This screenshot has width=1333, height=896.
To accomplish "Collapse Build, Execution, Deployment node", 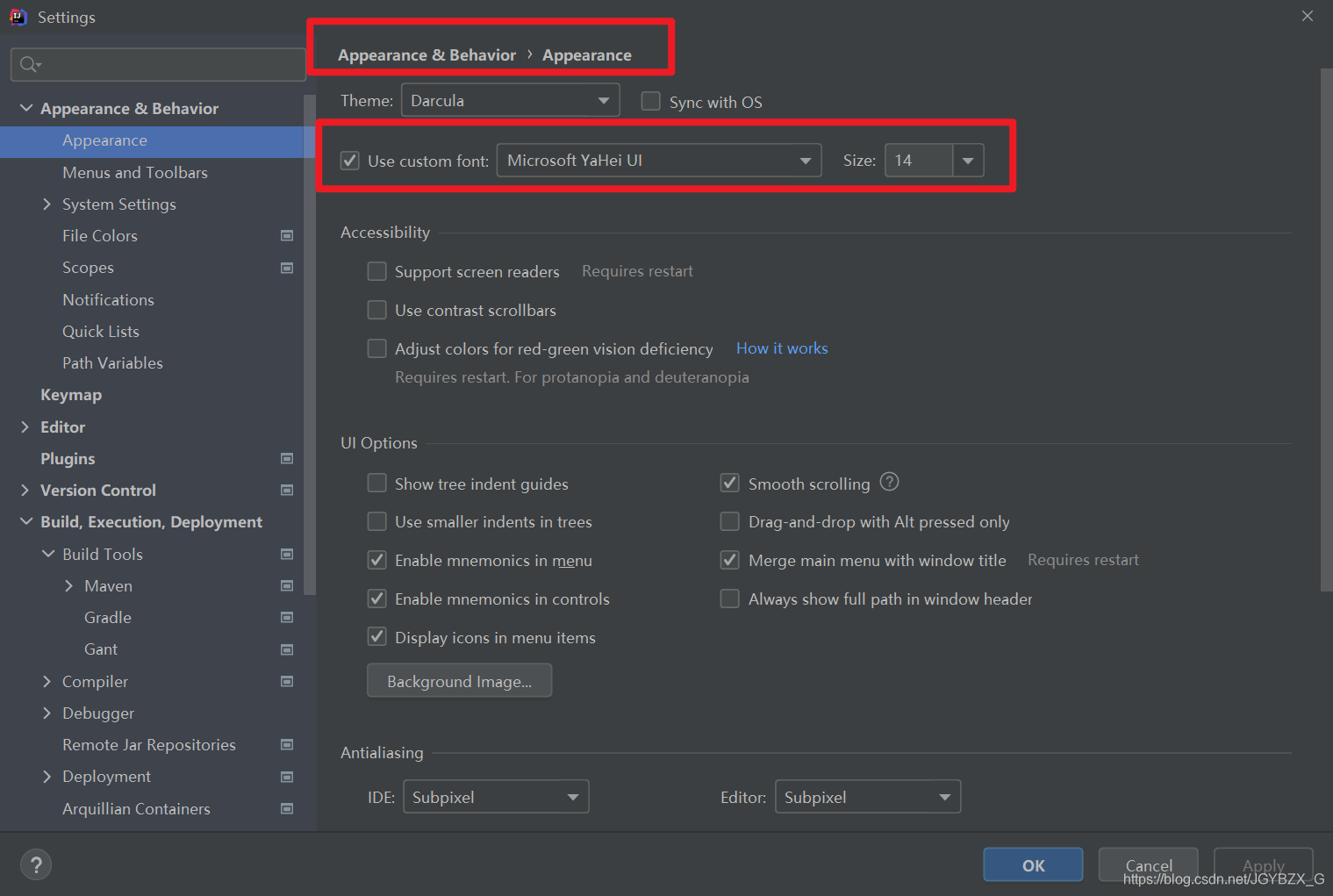I will [26, 521].
